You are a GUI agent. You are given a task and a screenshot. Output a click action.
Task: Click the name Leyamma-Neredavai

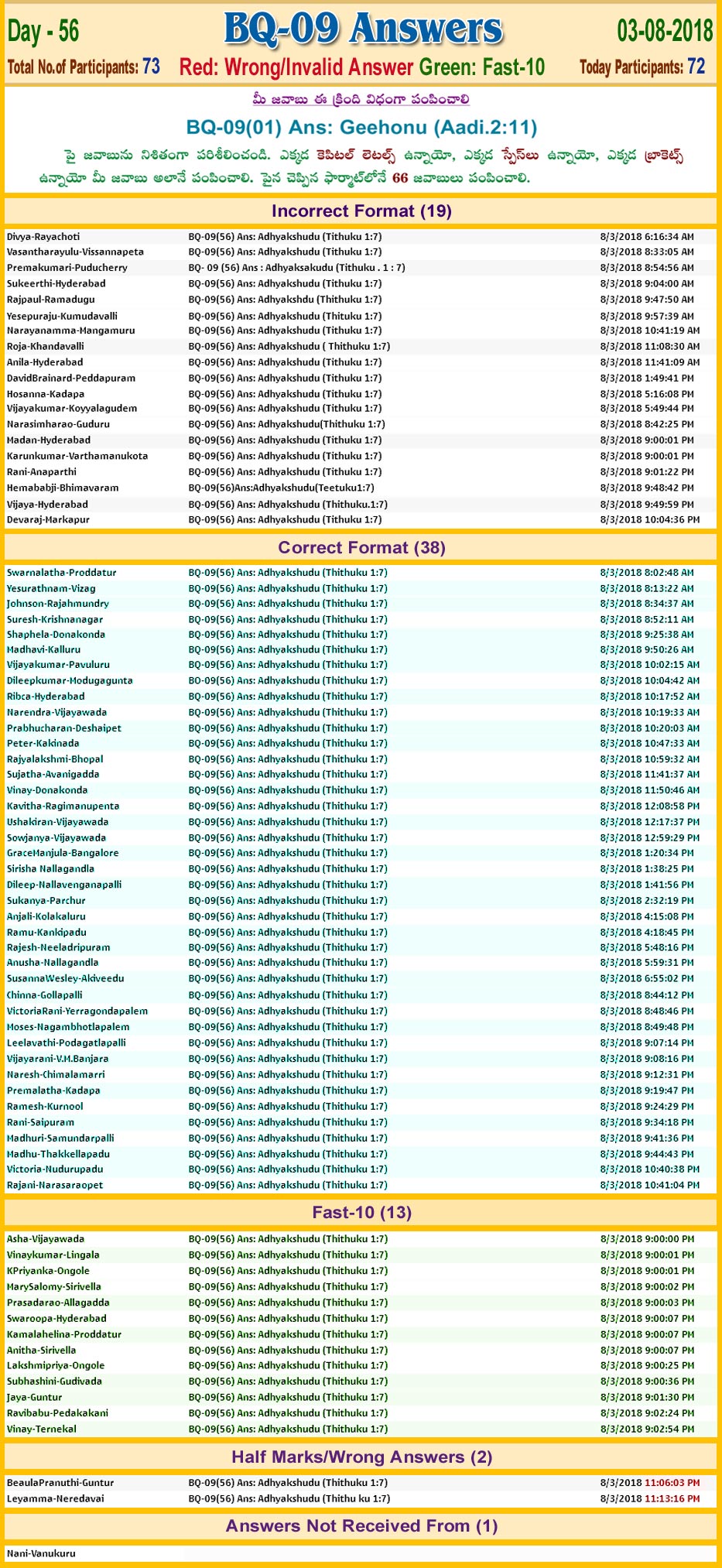click(x=55, y=1498)
